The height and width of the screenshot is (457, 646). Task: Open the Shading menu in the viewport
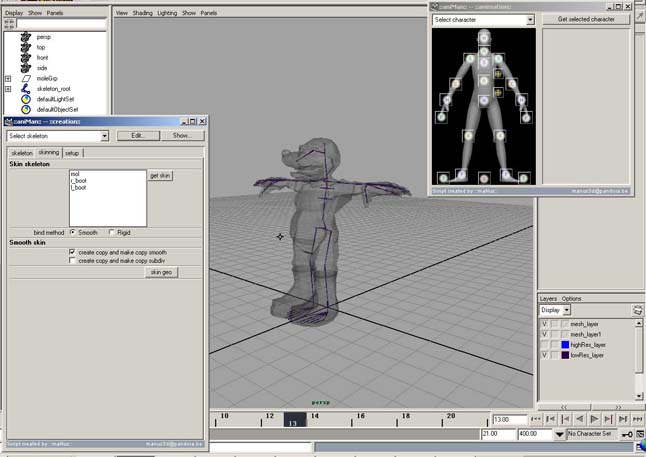tap(143, 13)
